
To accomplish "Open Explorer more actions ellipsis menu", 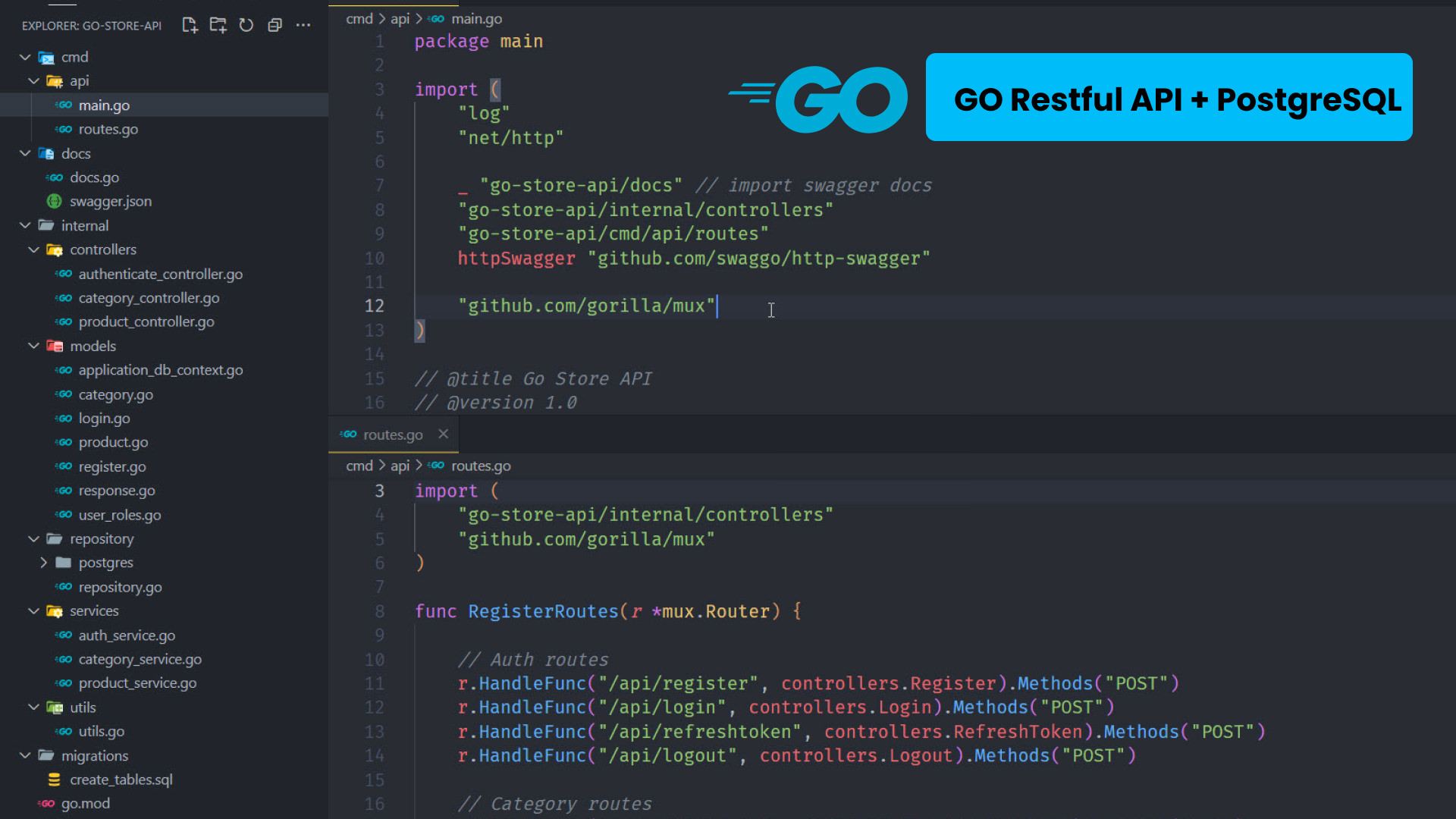I will coord(303,25).
